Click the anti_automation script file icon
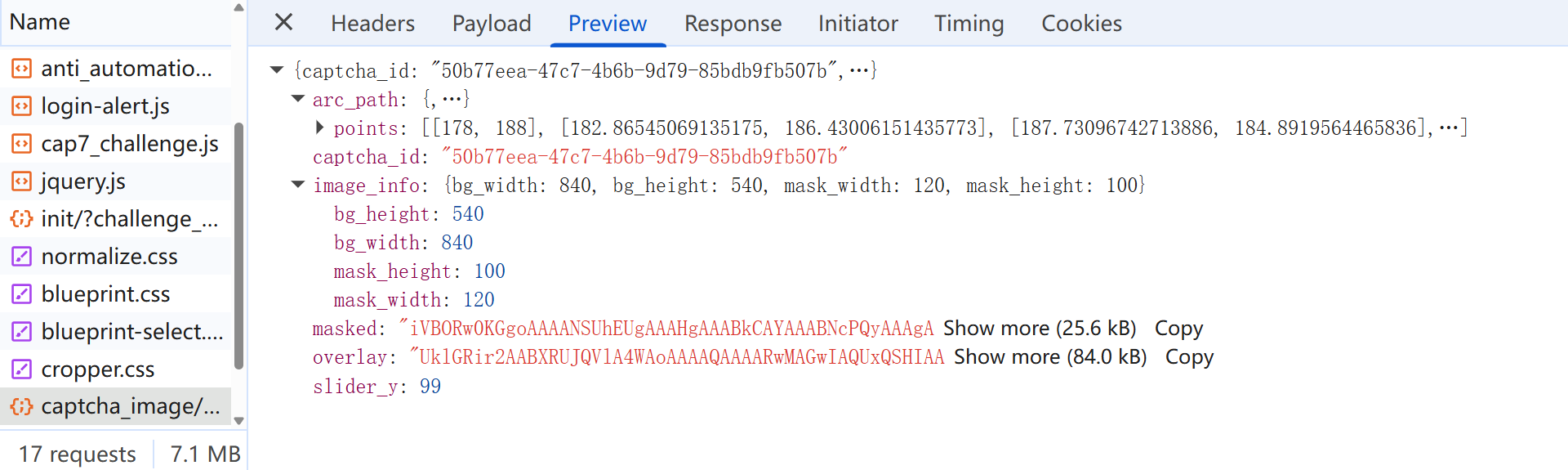 [21, 69]
